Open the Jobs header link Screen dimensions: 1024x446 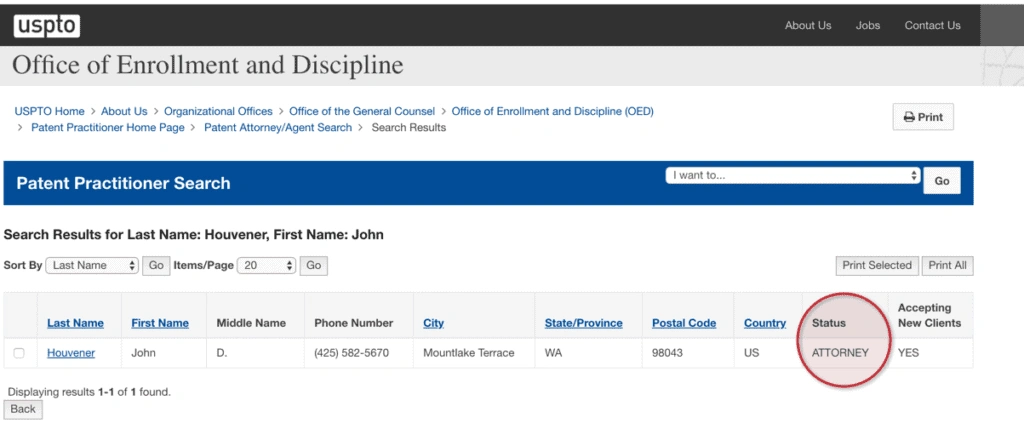868,25
